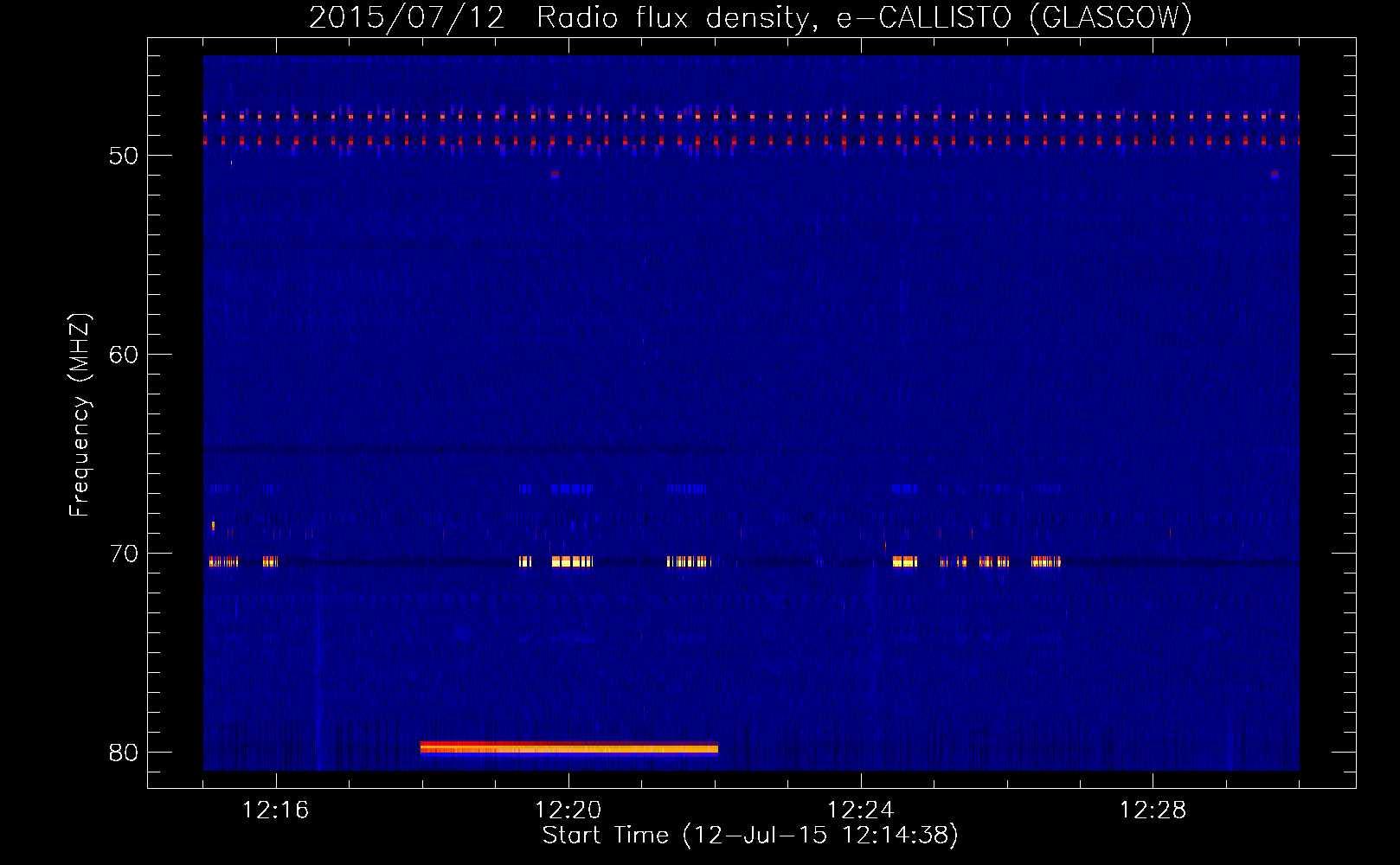Screen dimensions: 1400x865
Task: Click the 80 frequency tick label
Action: click(x=124, y=753)
